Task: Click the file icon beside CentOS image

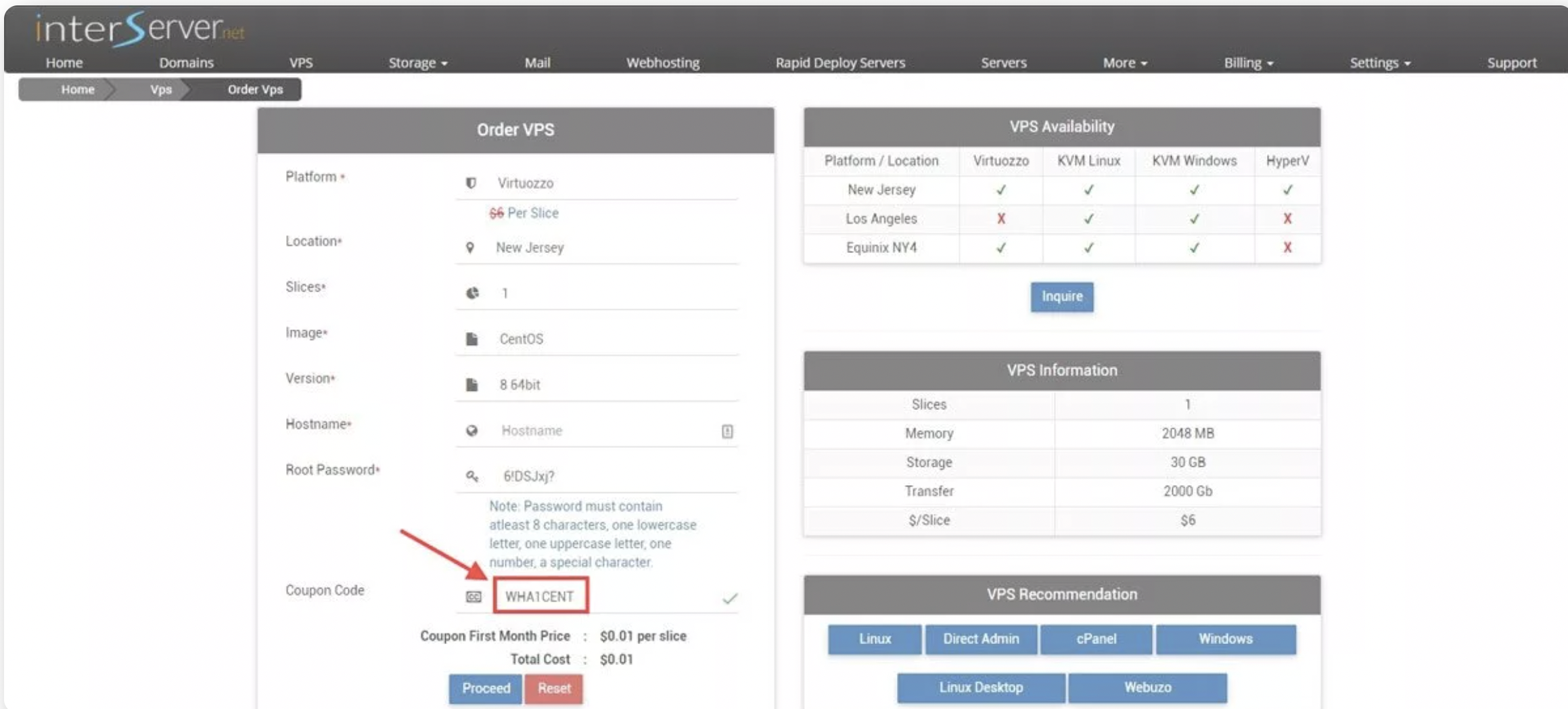Action: pos(471,339)
